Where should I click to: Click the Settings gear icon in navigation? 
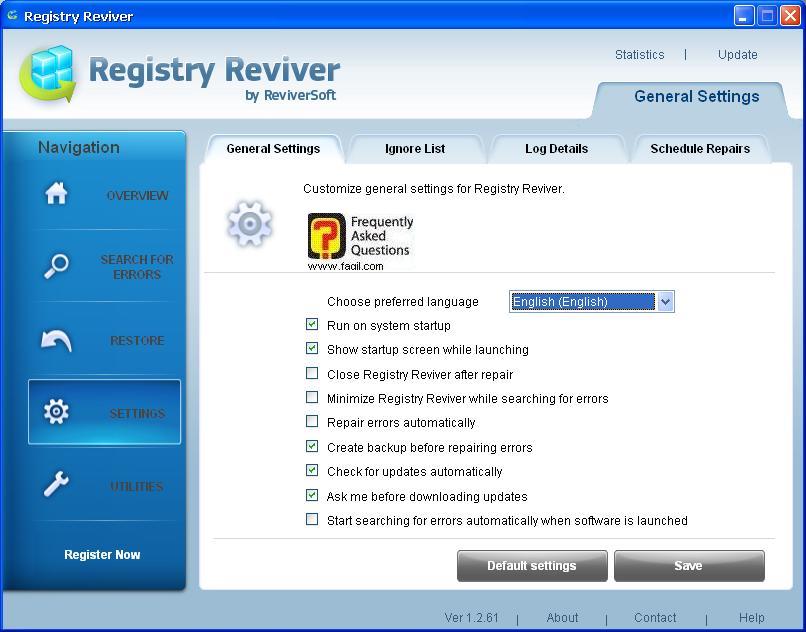tap(56, 412)
